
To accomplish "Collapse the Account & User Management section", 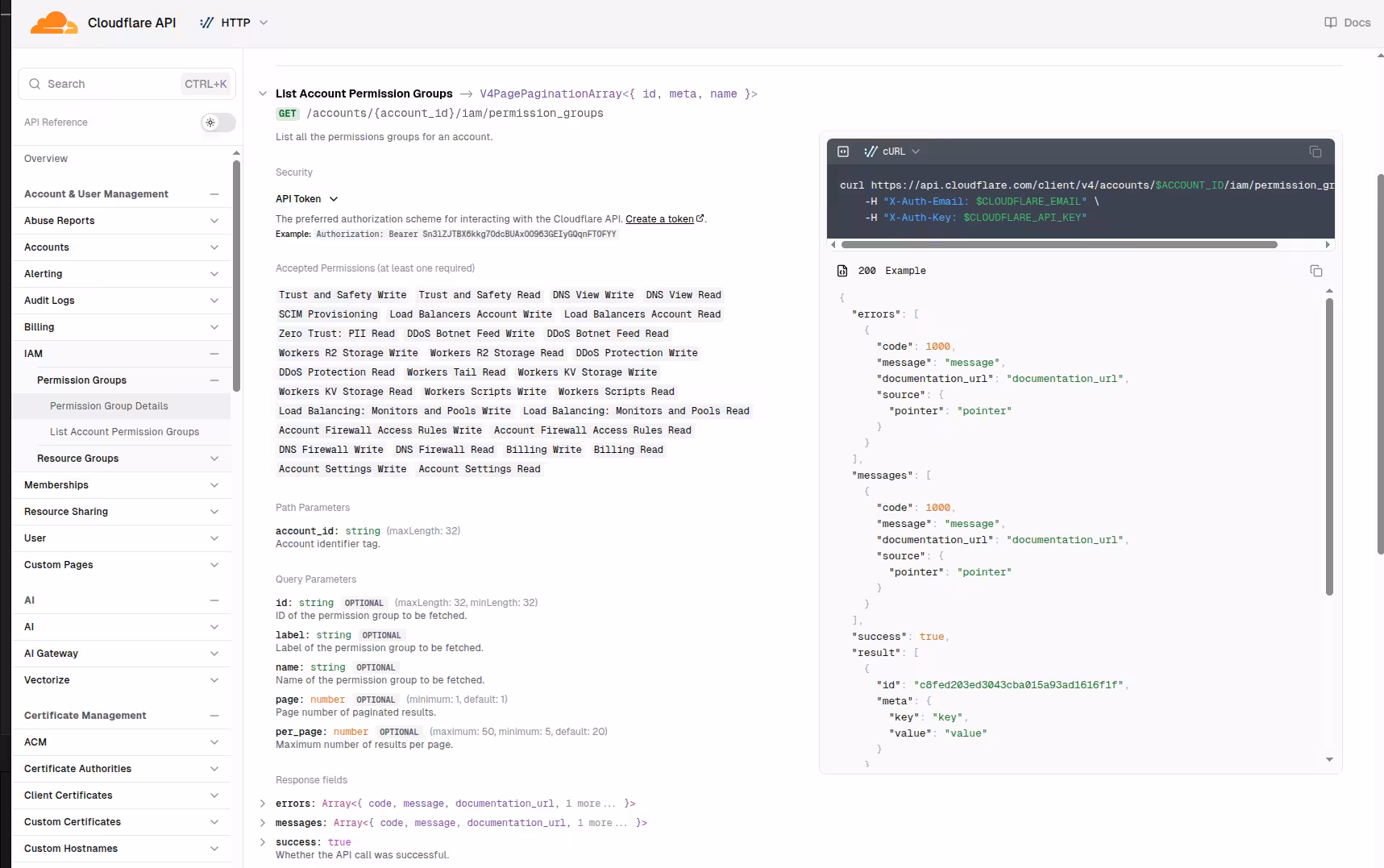I will point(214,194).
